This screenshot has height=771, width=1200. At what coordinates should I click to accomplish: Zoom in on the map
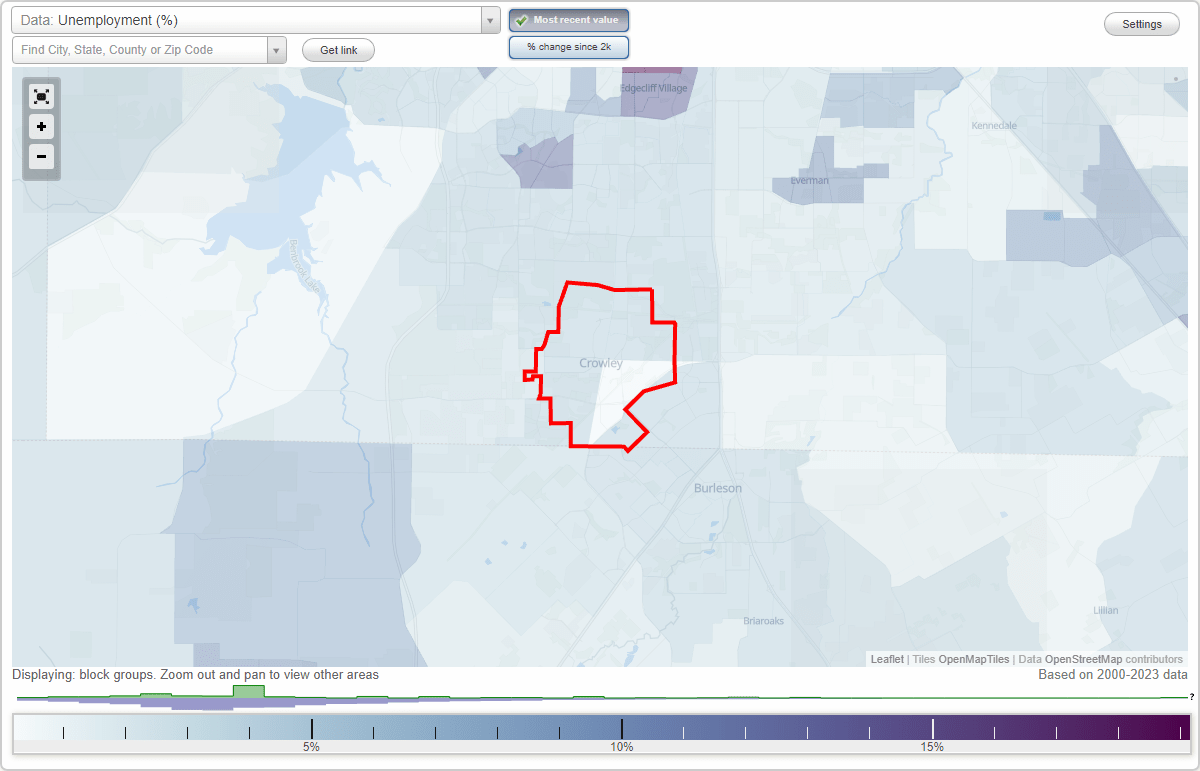point(41,127)
